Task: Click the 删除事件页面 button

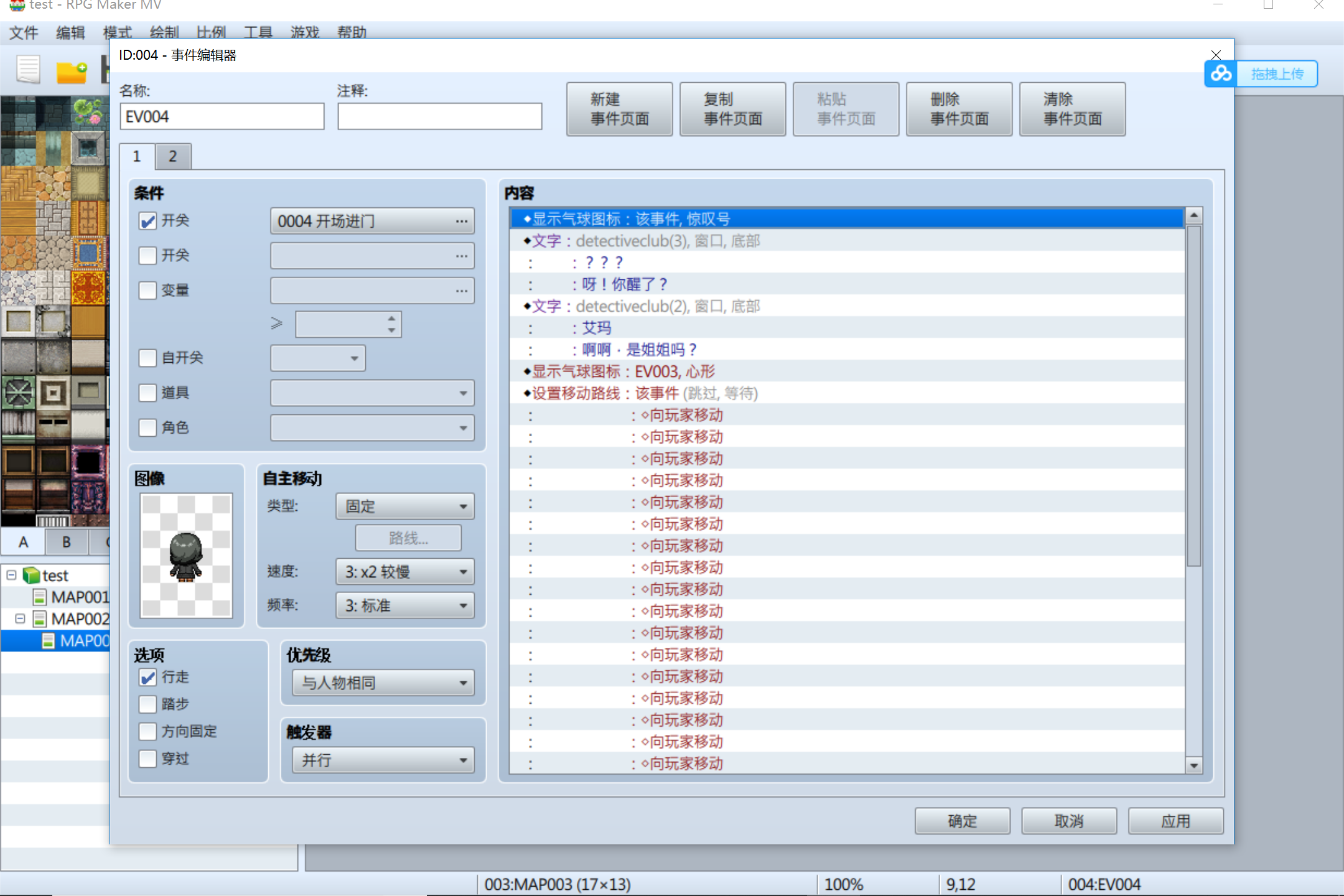Action: pyautogui.click(x=959, y=109)
